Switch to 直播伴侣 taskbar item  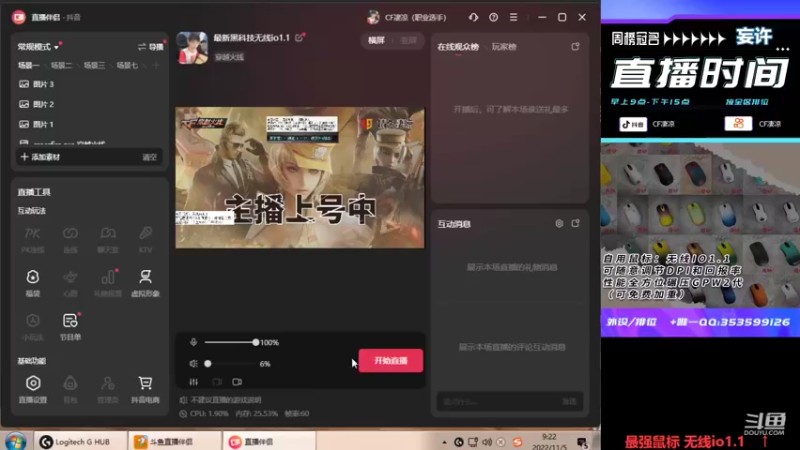[x=268, y=442]
